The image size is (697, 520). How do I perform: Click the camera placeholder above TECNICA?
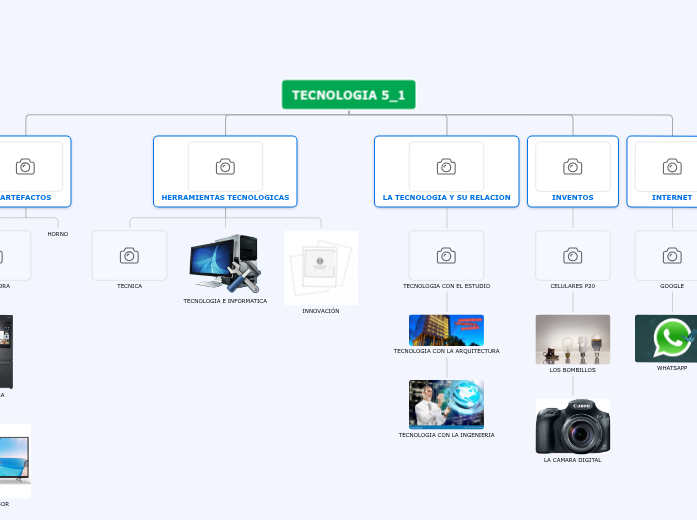pos(129,255)
